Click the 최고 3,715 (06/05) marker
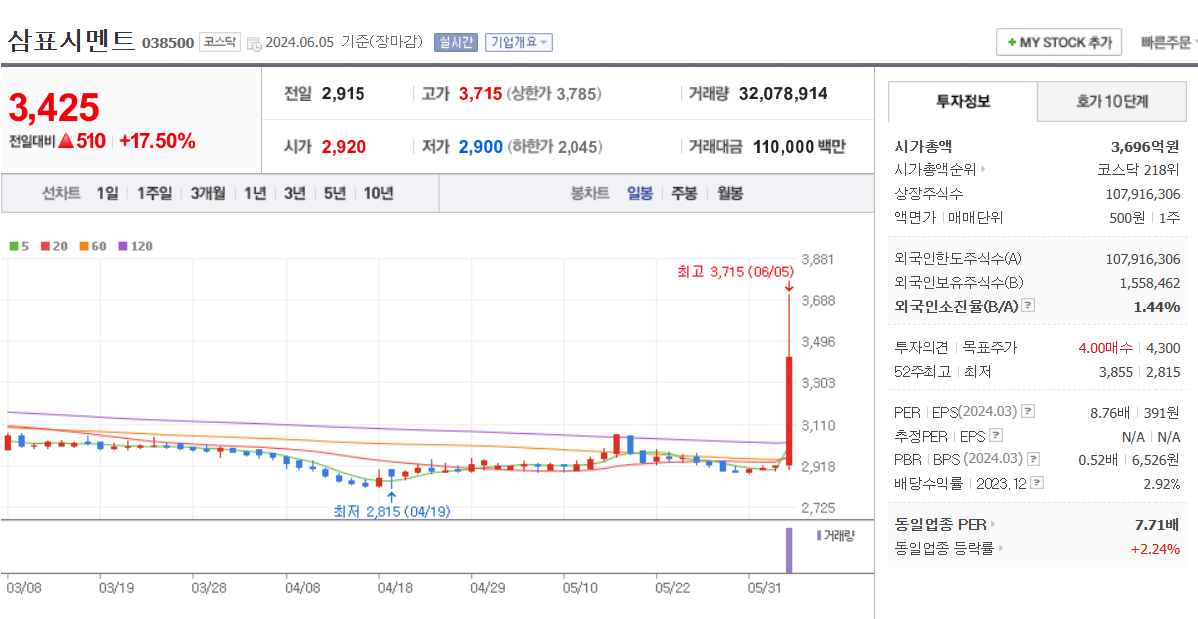 click(736, 271)
